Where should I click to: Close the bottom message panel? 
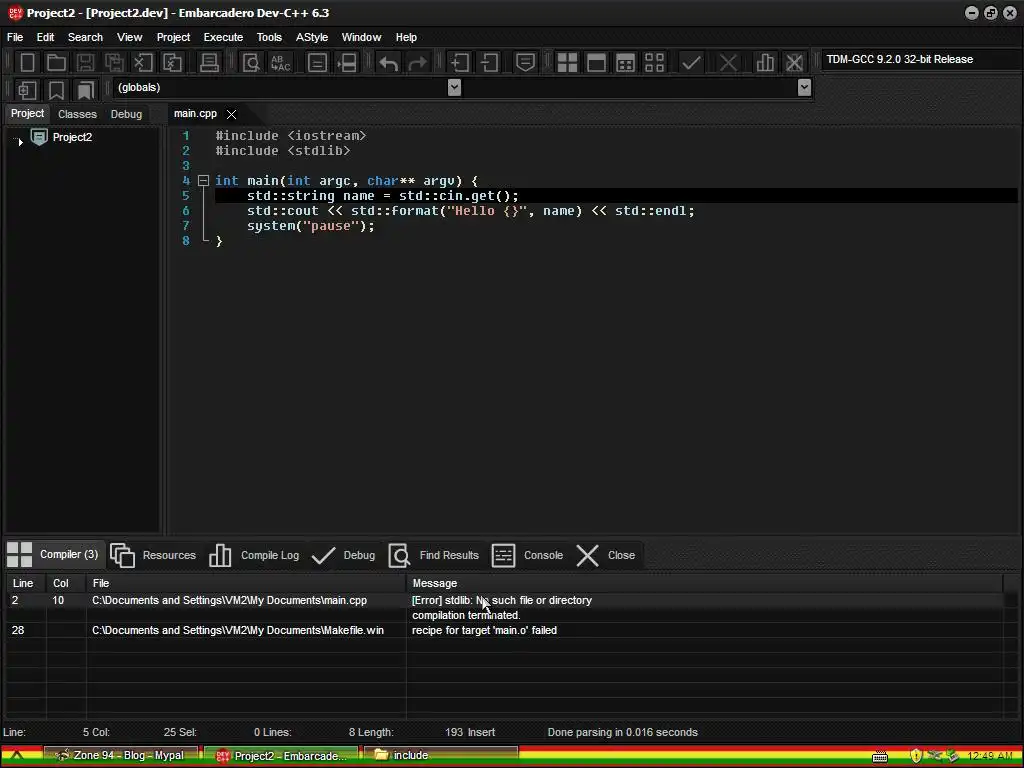(x=605, y=555)
